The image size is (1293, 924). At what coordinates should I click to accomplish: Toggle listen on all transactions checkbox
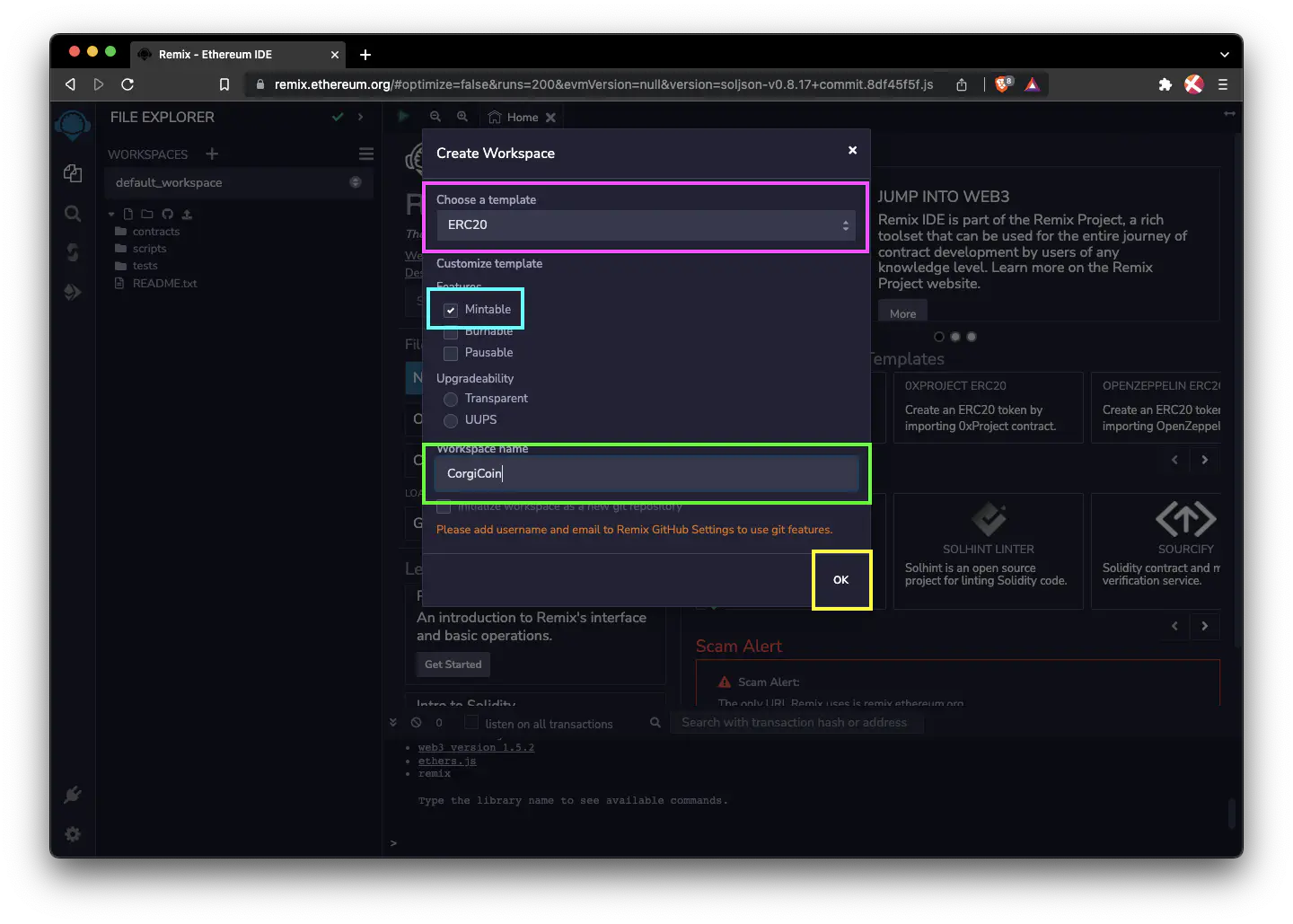click(x=471, y=723)
